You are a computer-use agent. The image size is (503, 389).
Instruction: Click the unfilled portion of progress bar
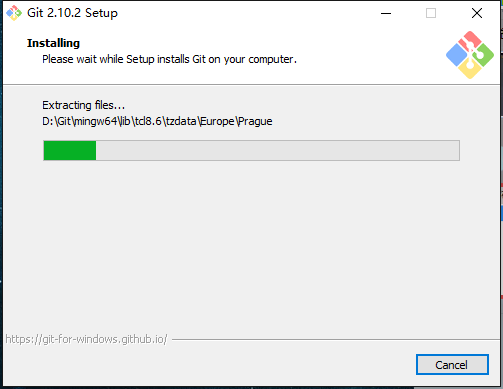[x=278, y=151]
